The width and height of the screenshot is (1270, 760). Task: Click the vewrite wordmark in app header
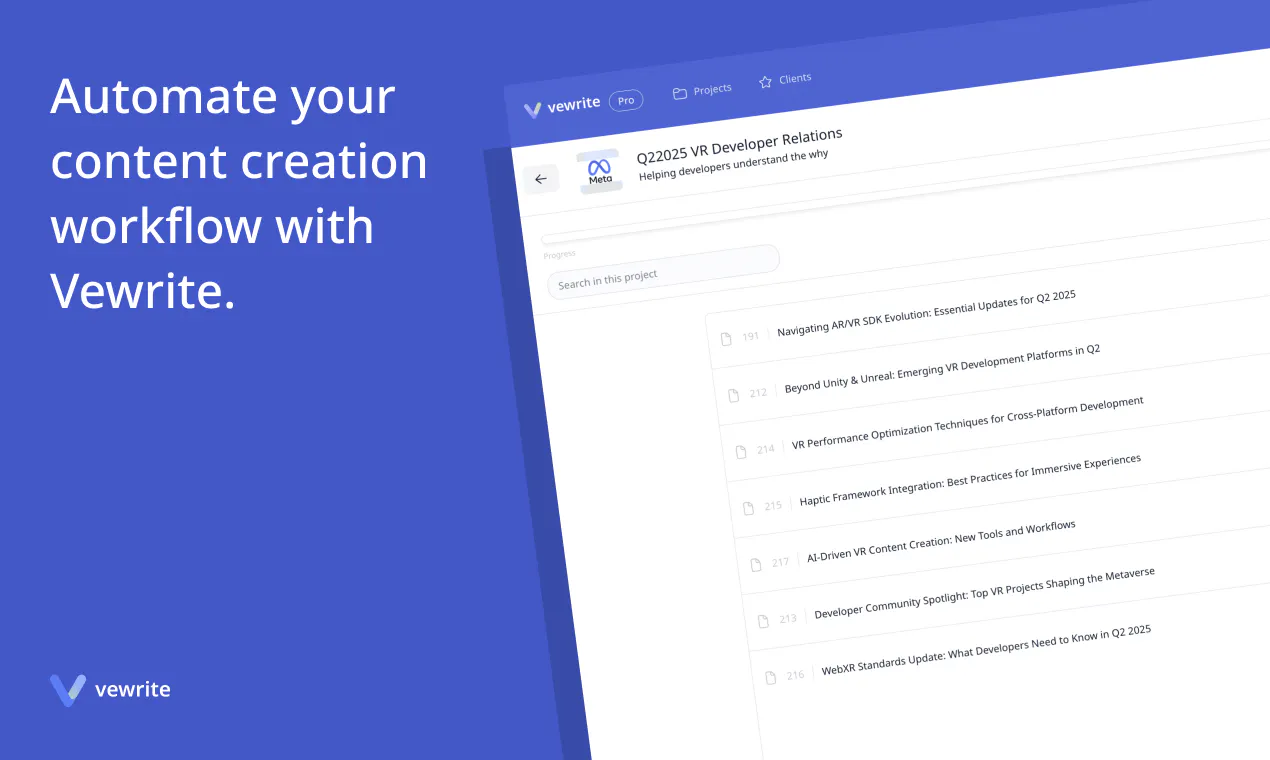[x=574, y=105]
